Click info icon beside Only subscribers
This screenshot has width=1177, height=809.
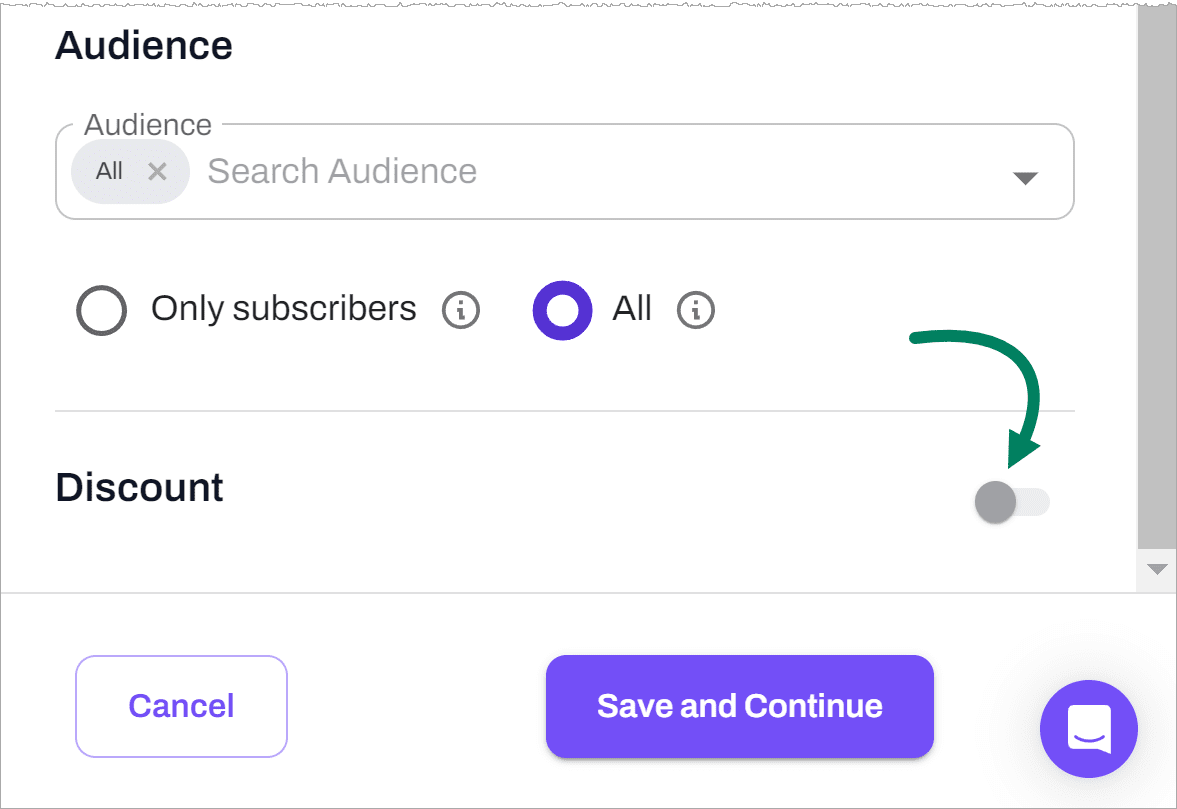pos(461,310)
